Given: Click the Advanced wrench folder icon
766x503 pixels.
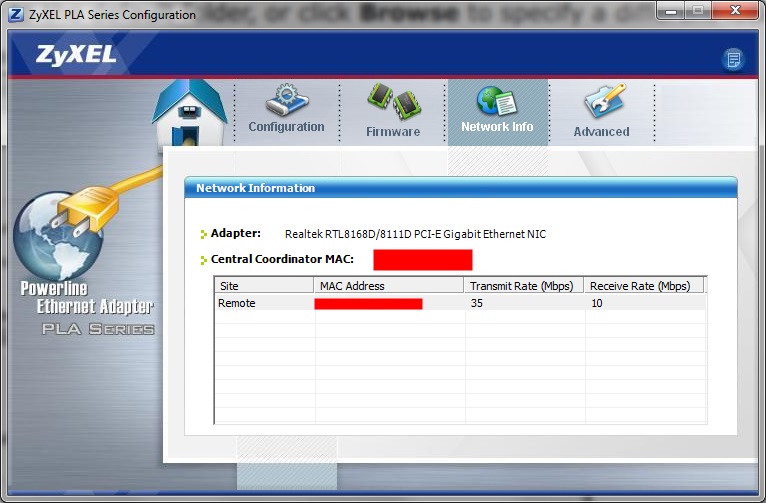Looking at the screenshot, I should [605, 102].
